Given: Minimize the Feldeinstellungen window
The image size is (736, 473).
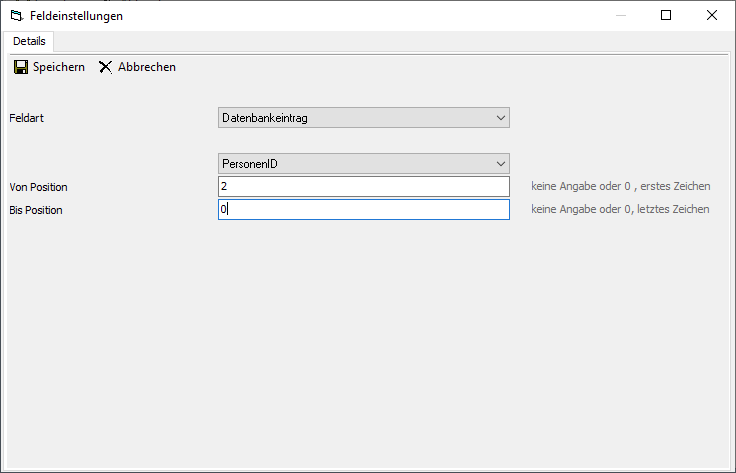Looking at the screenshot, I should coord(620,16).
